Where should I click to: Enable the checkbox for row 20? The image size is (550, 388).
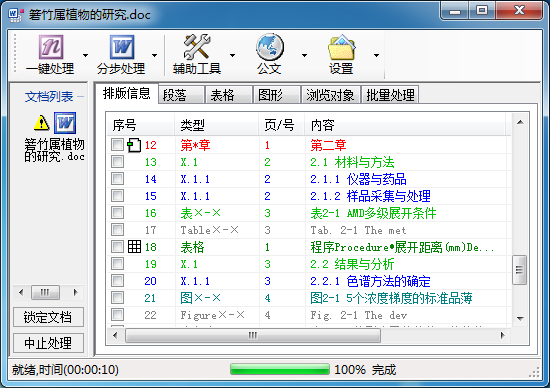118,281
